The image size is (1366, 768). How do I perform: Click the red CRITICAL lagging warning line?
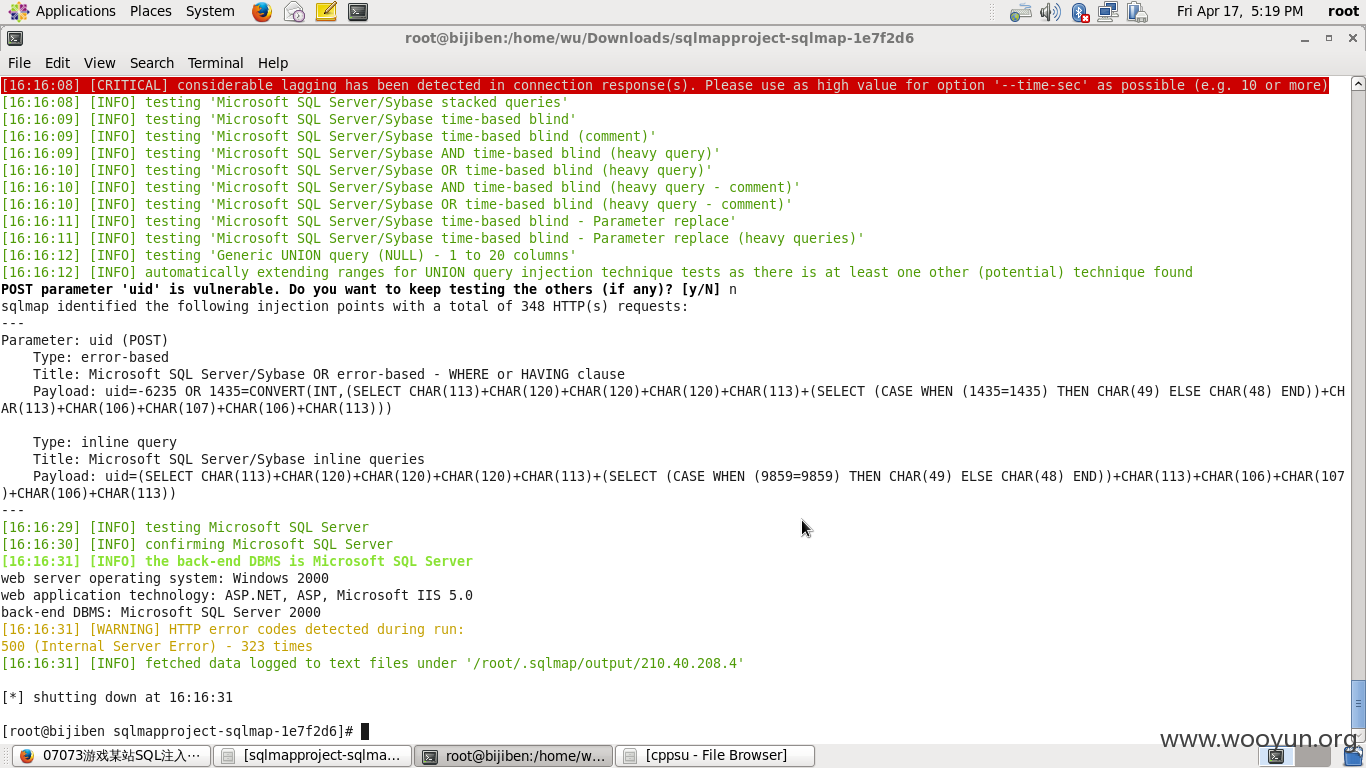click(x=665, y=85)
